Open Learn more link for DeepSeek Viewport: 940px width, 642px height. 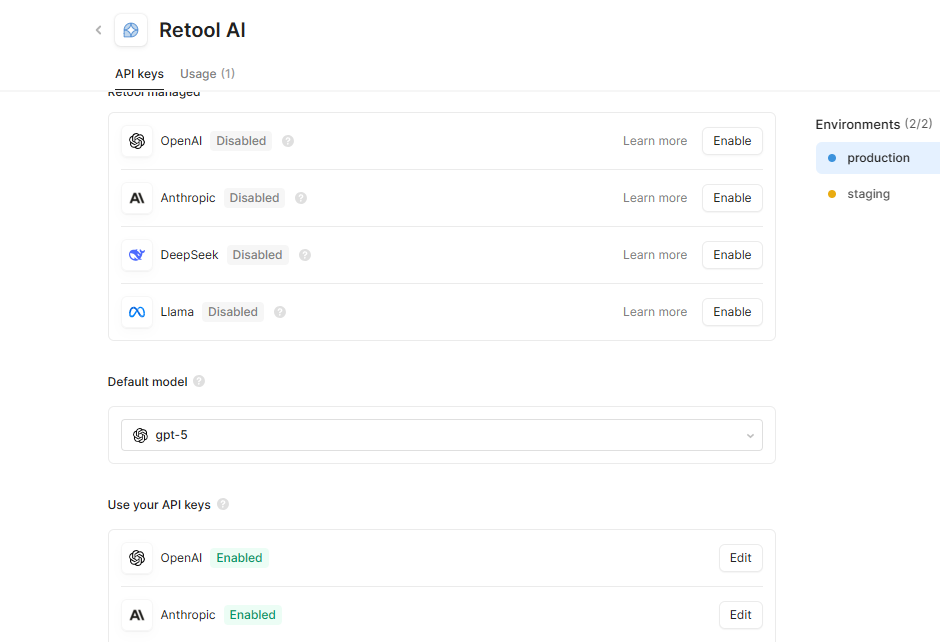pyautogui.click(x=654, y=255)
